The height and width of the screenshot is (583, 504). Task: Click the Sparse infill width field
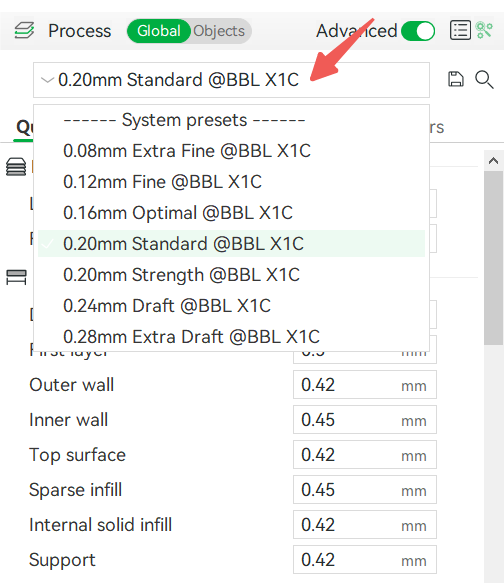click(365, 490)
